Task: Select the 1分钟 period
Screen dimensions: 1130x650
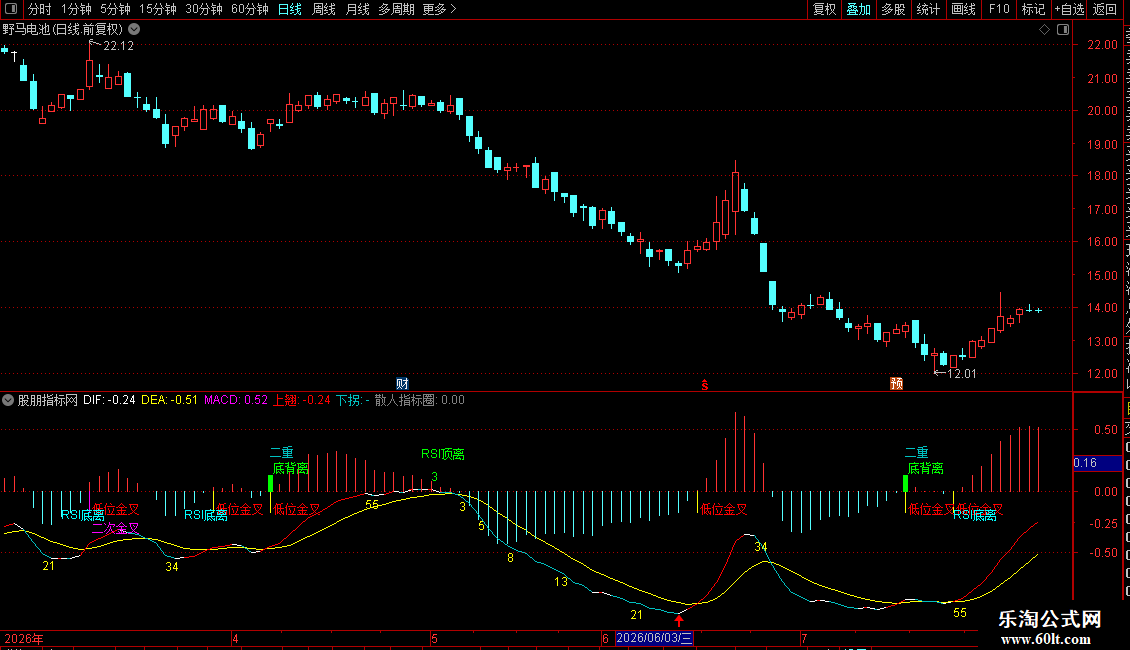Action: tap(76, 9)
